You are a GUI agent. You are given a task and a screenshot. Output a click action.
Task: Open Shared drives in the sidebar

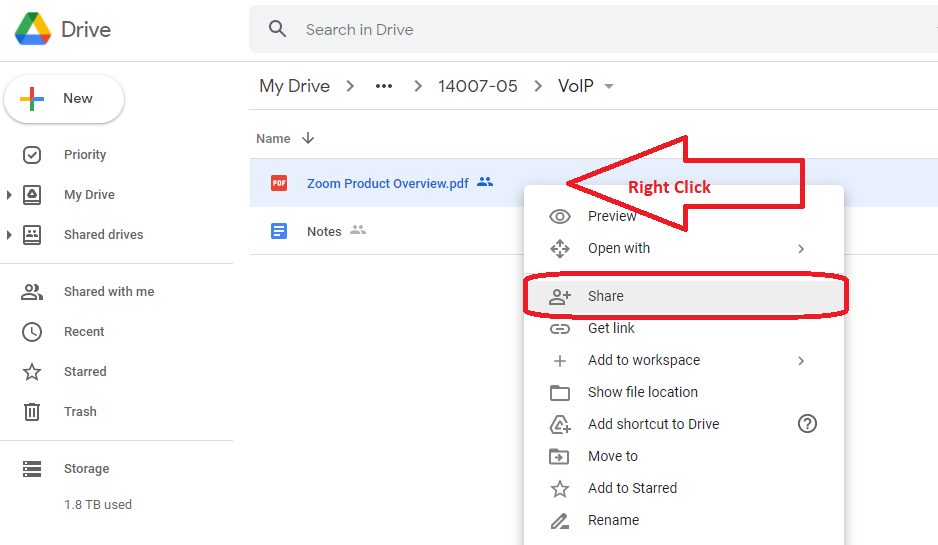(103, 235)
